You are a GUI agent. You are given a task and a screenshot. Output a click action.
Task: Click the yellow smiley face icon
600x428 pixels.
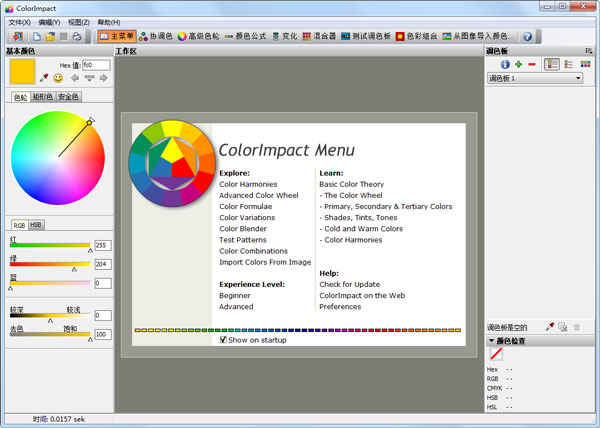click(x=58, y=78)
